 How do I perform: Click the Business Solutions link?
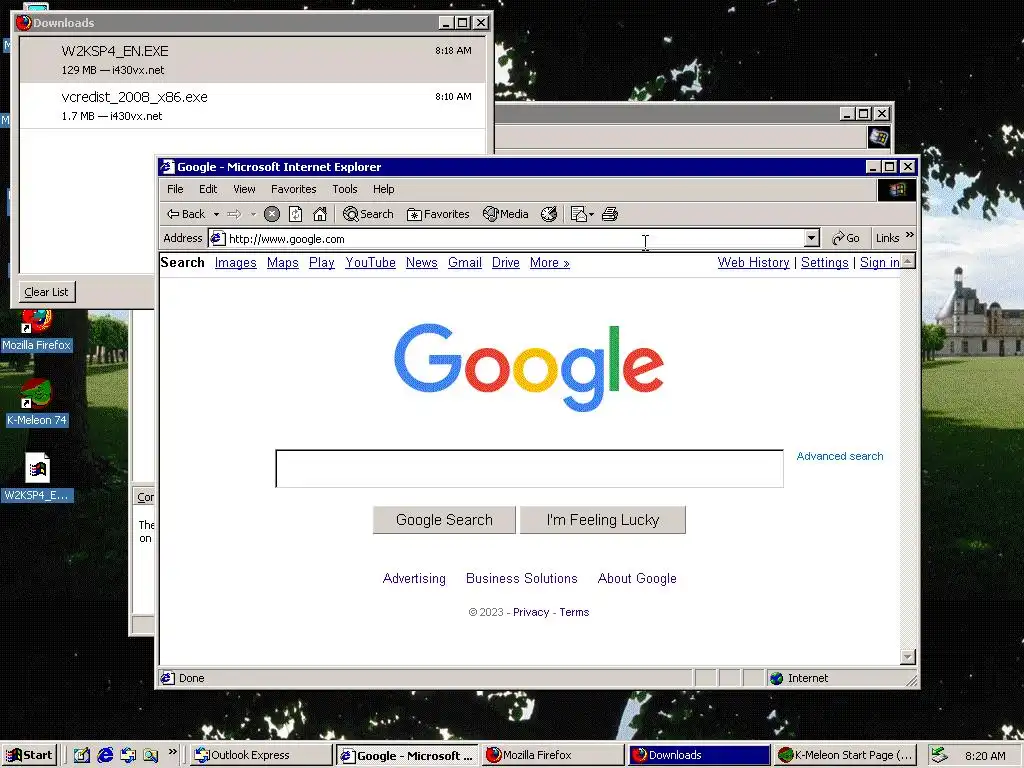click(x=522, y=579)
